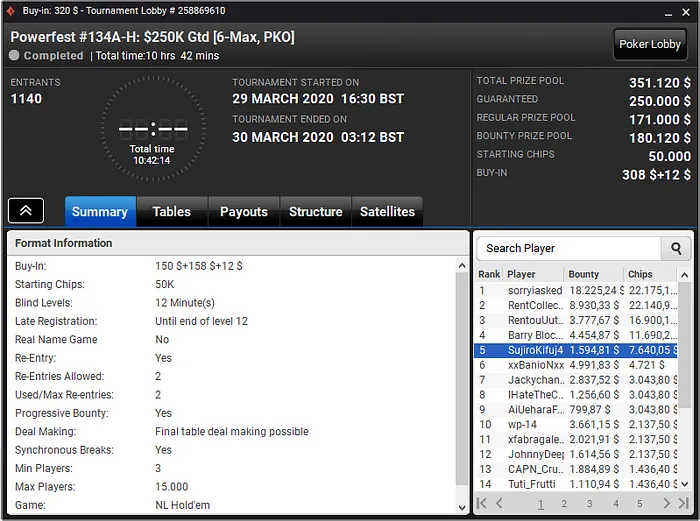Select player row JohnnyDeep
This screenshot has width=700, height=521.
(x=576, y=454)
